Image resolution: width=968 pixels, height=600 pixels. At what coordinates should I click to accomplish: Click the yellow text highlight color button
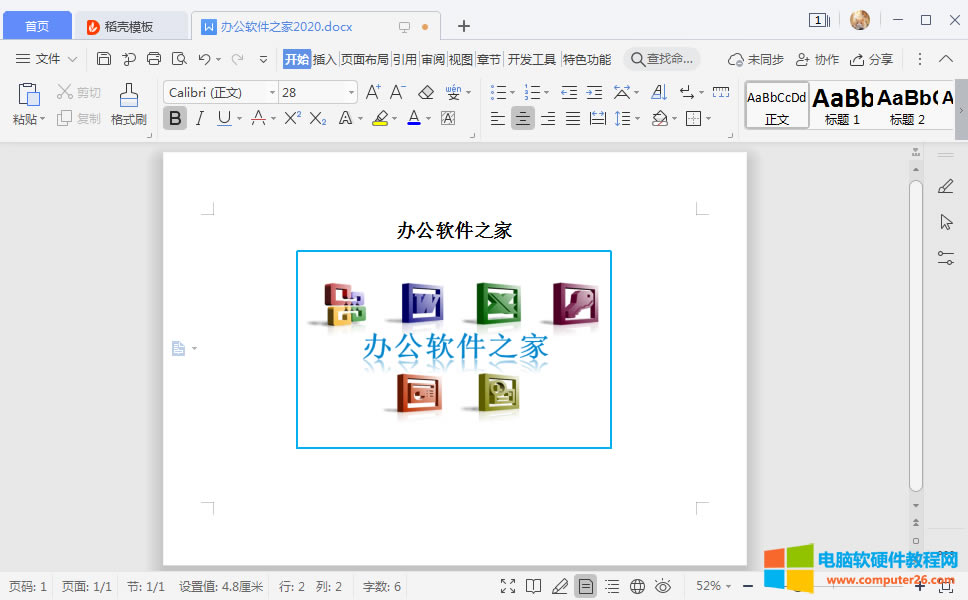click(379, 119)
